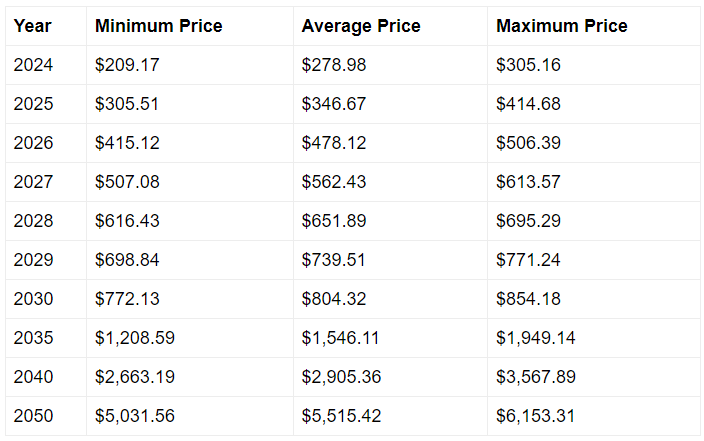Screen dimensions: 704x441
Task: Select the $5,515.42 average price cell
Action: tap(390, 416)
